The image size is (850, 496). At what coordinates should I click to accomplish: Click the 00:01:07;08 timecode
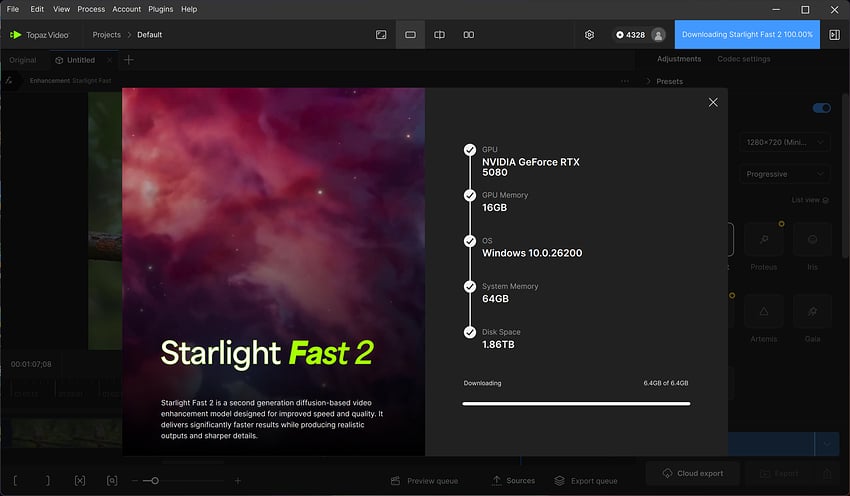[x=31, y=364]
